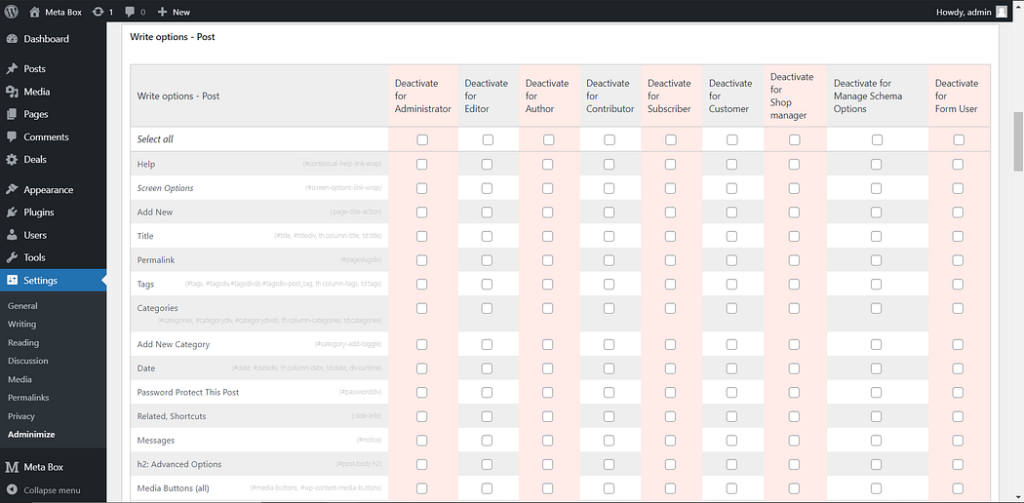Open the General settings link
The height and width of the screenshot is (503, 1024).
click(22, 306)
